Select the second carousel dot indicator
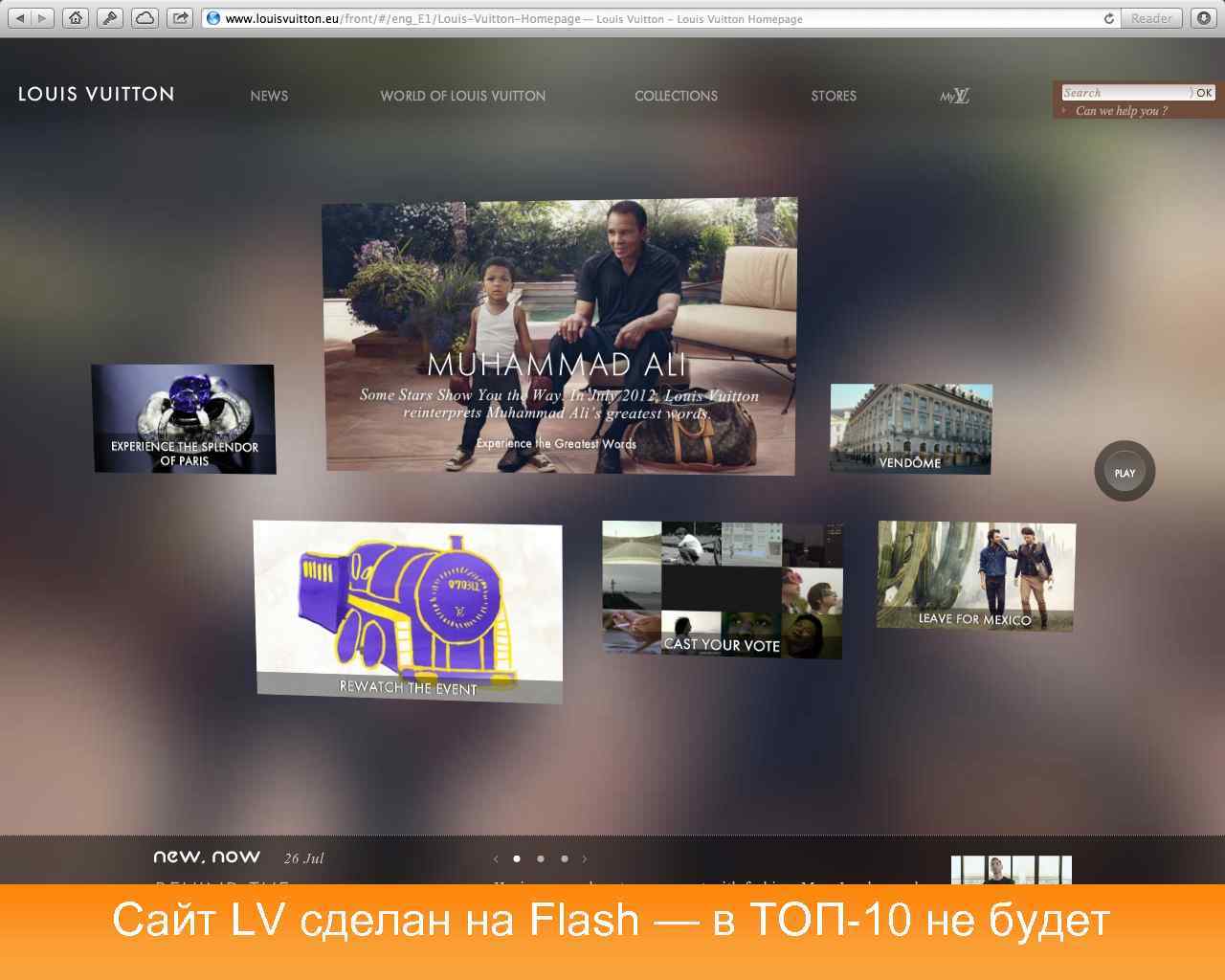 pyautogui.click(x=540, y=858)
